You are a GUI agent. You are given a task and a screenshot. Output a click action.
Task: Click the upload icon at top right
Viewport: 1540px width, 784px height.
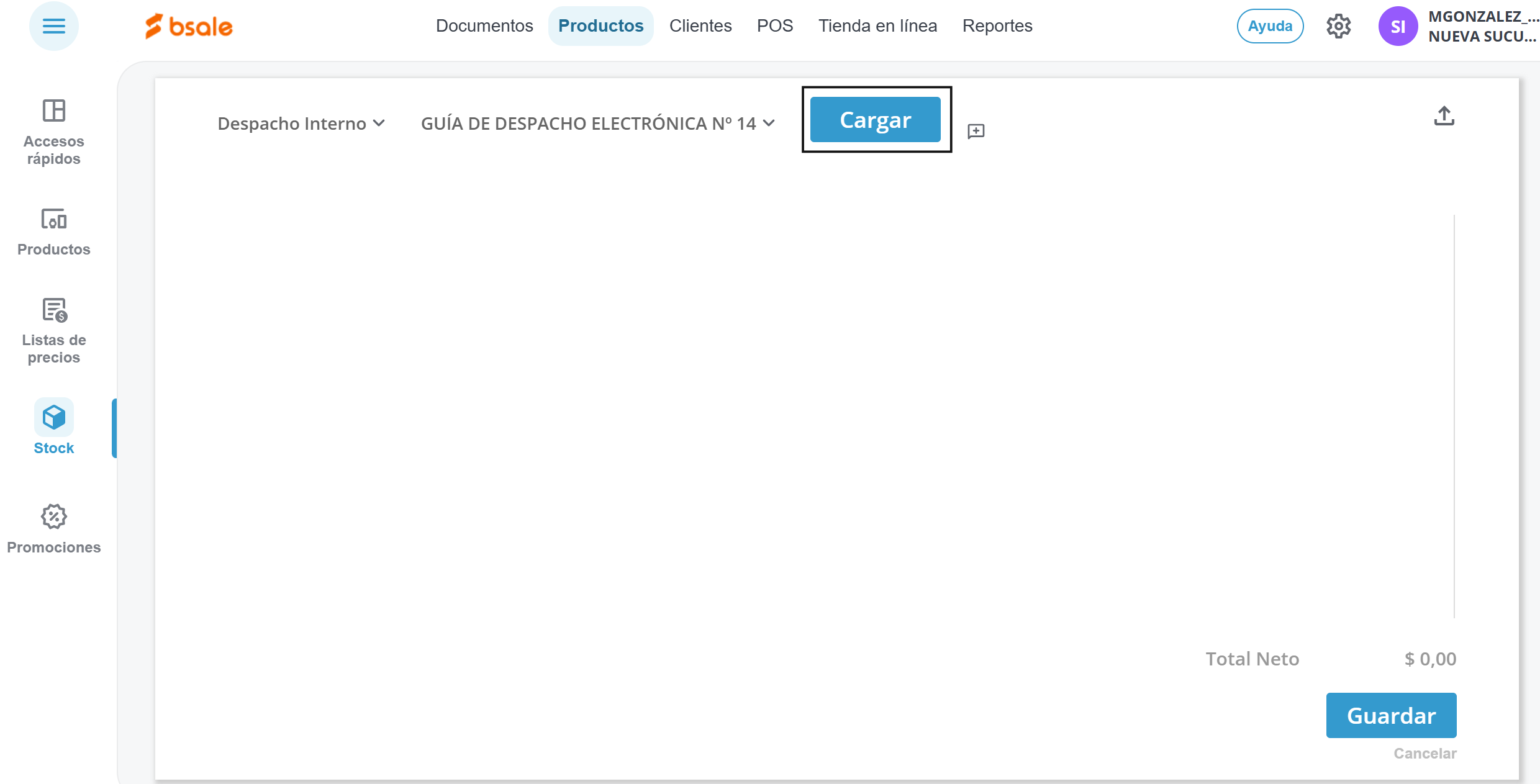point(1444,116)
